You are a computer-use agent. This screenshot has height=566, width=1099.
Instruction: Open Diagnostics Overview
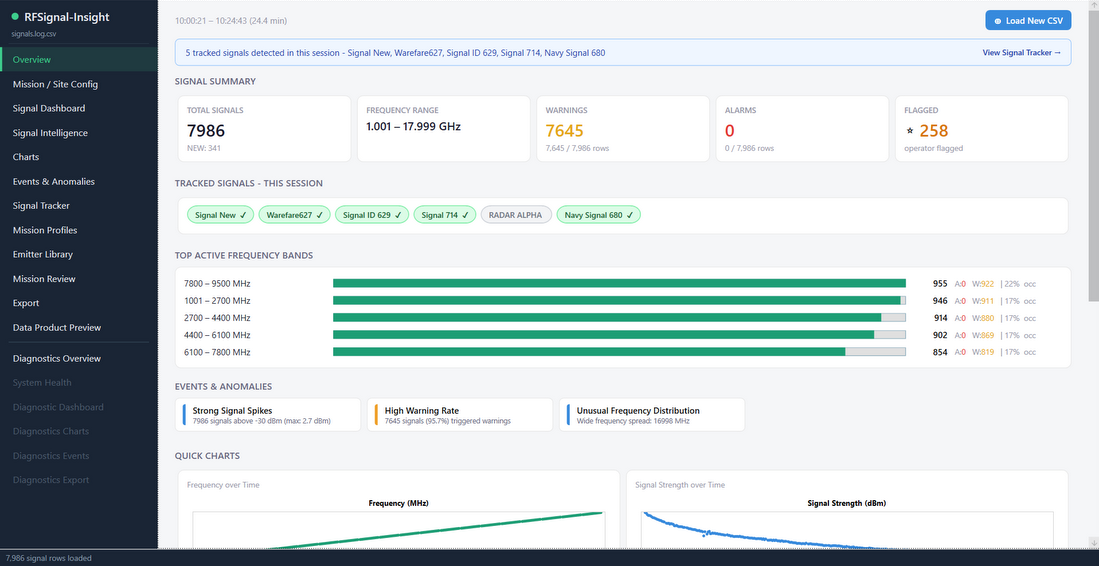click(78, 359)
